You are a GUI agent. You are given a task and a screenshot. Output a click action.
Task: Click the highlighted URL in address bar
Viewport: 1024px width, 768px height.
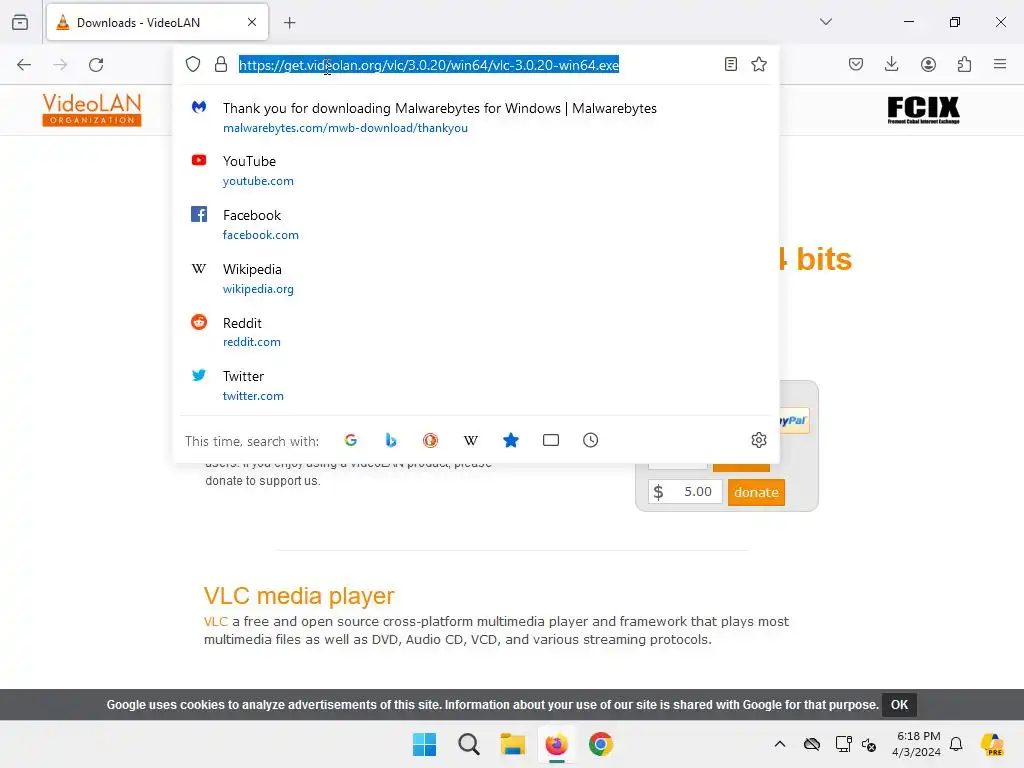(428, 65)
